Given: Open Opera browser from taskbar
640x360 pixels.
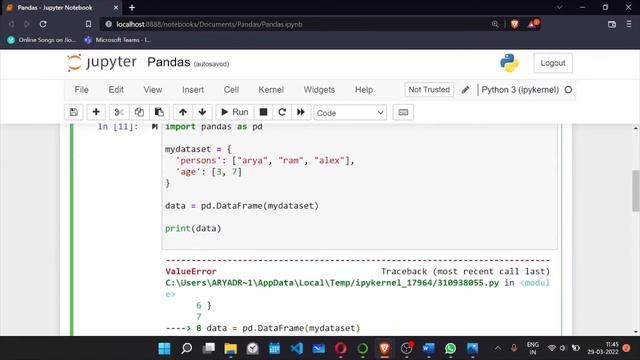Looking at the screenshot, I should tap(340, 348).
